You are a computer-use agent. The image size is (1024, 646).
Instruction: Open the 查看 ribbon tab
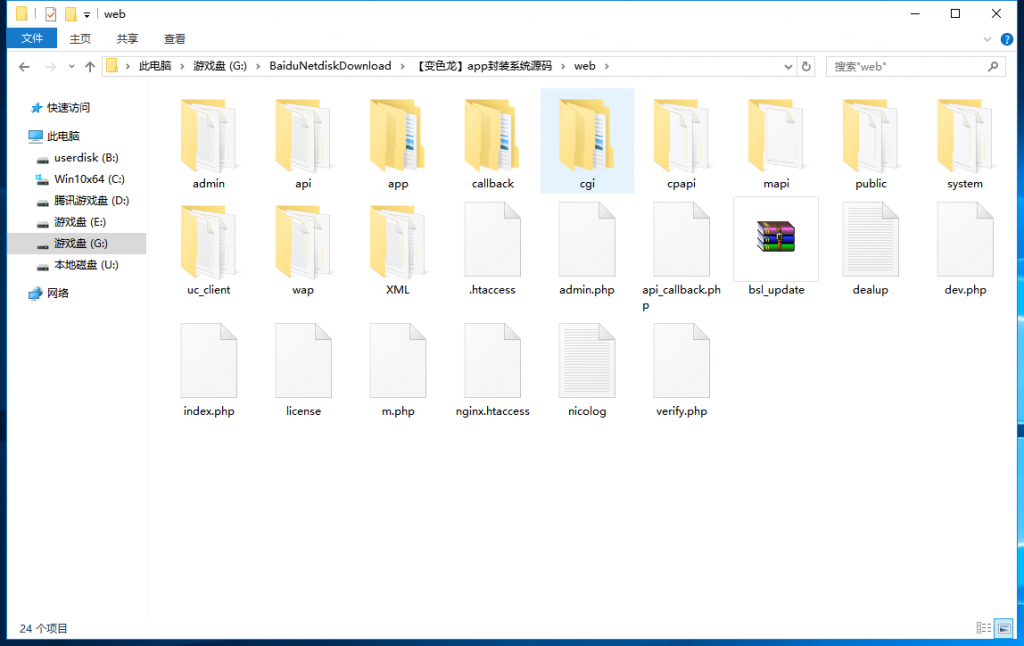tap(175, 39)
